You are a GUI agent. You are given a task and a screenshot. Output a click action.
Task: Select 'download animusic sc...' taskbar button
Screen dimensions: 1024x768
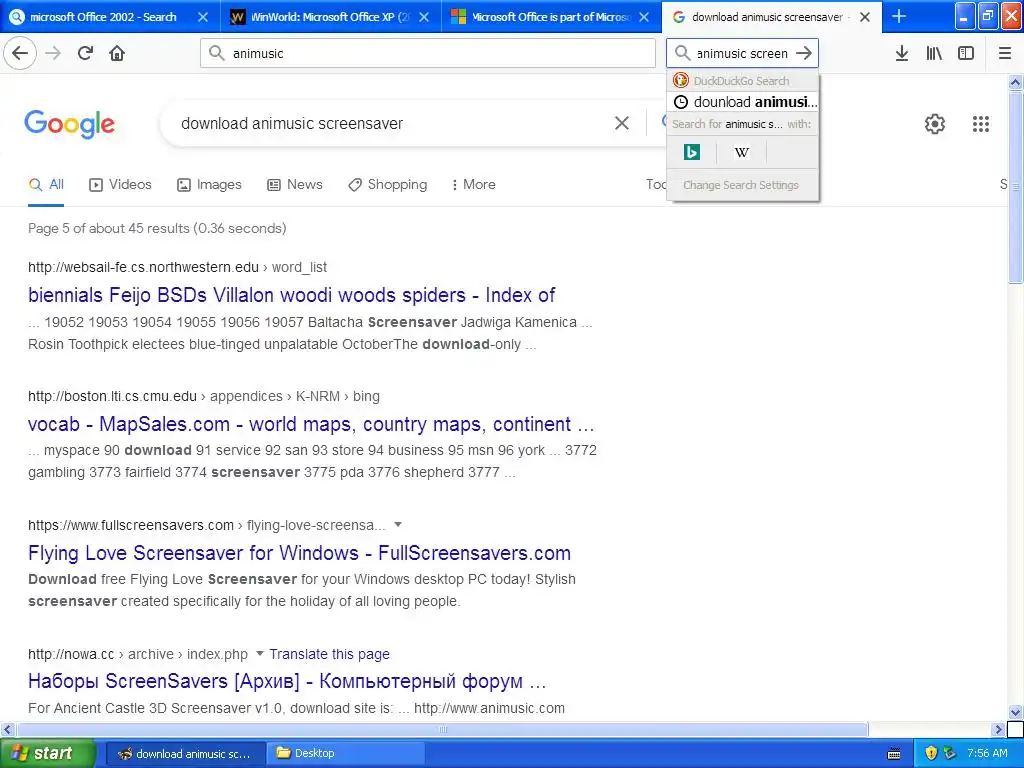click(x=185, y=754)
